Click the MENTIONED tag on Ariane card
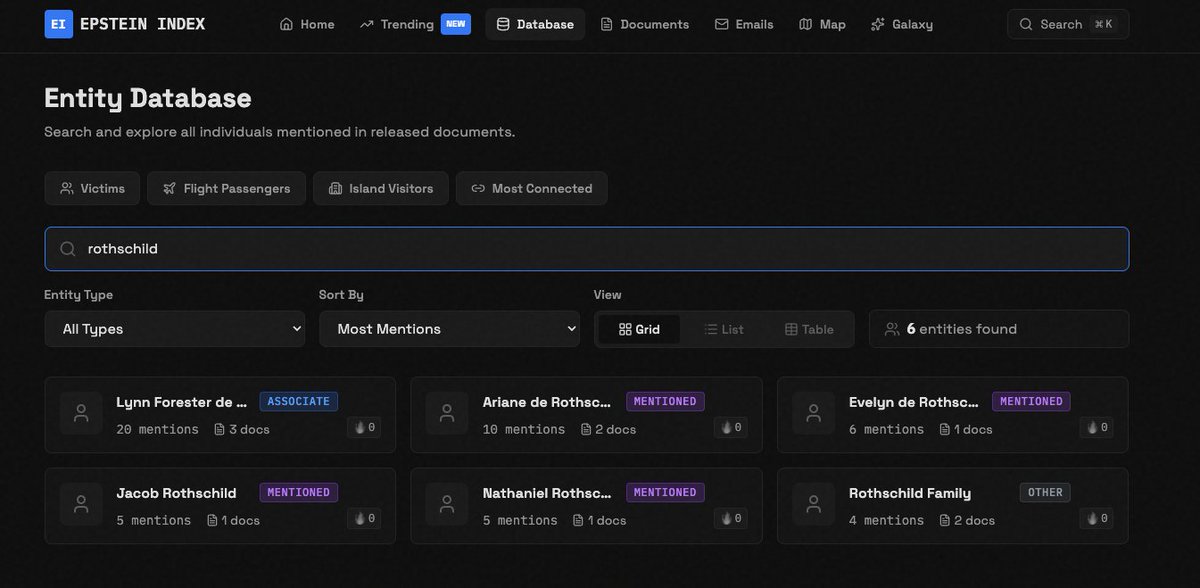Screen dimensions: 1200x588 tap(665, 401)
